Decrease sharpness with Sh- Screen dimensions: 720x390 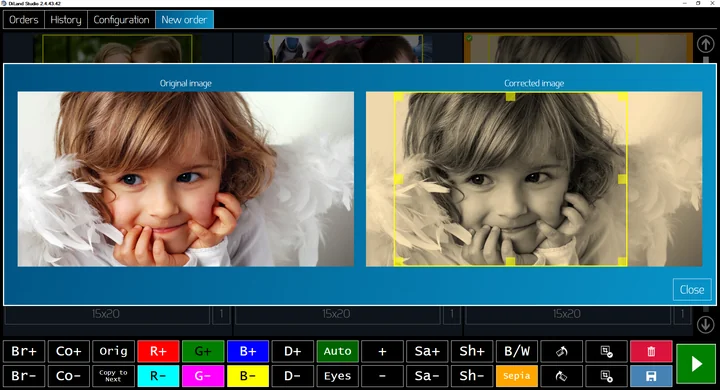click(x=472, y=376)
